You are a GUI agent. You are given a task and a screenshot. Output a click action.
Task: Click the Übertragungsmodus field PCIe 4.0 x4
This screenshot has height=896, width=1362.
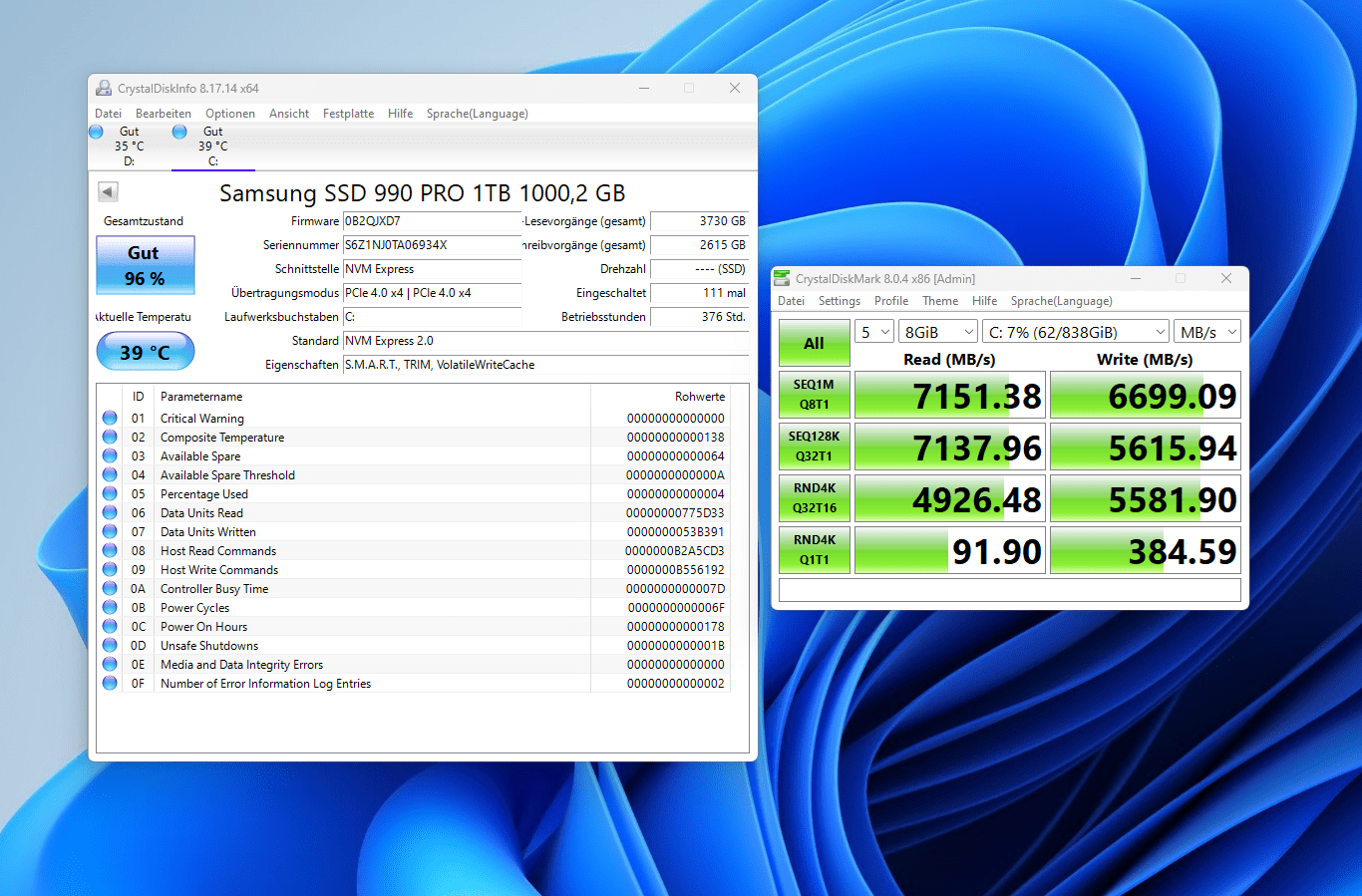pyautogui.click(x=432, y=293)
